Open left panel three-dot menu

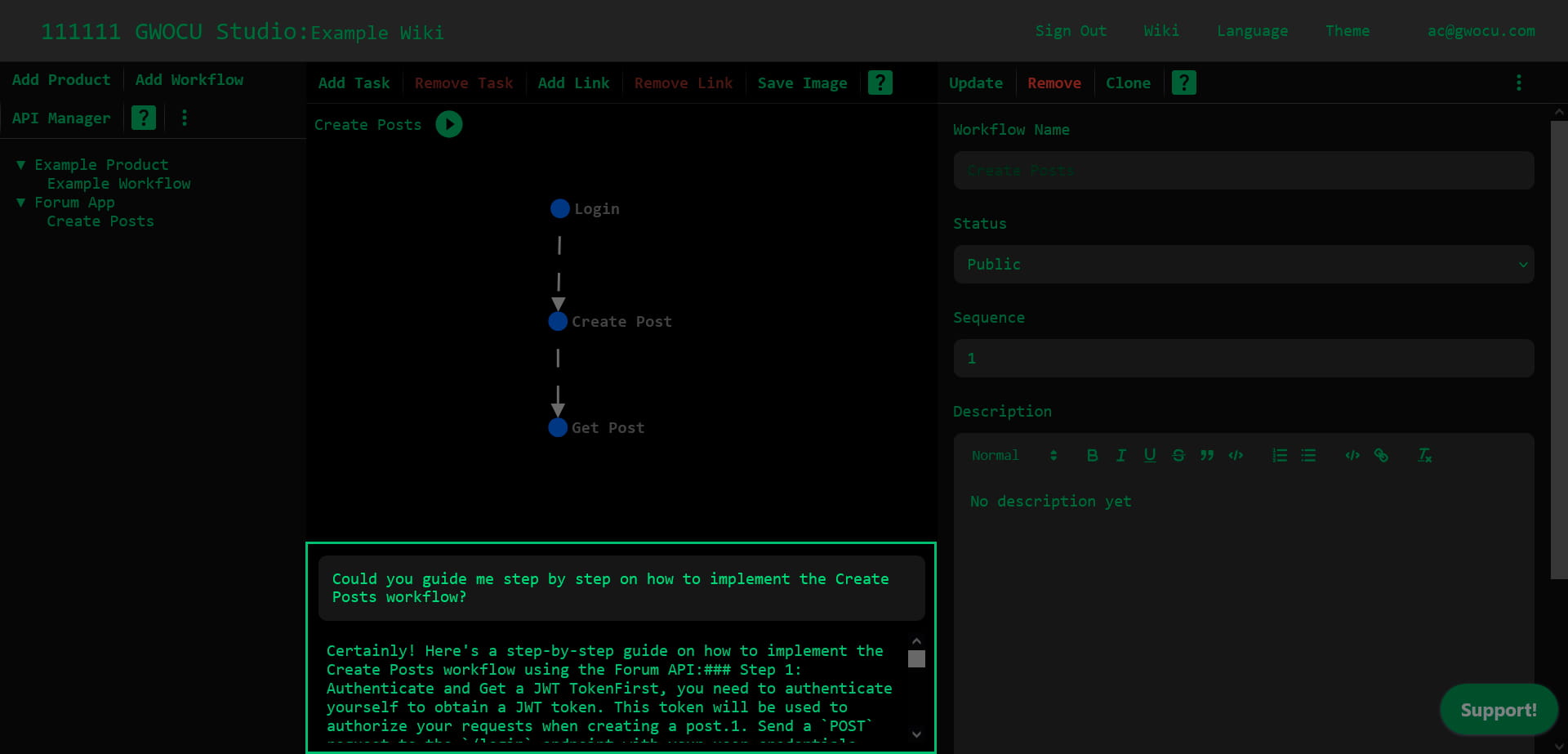tap(185, 118)
